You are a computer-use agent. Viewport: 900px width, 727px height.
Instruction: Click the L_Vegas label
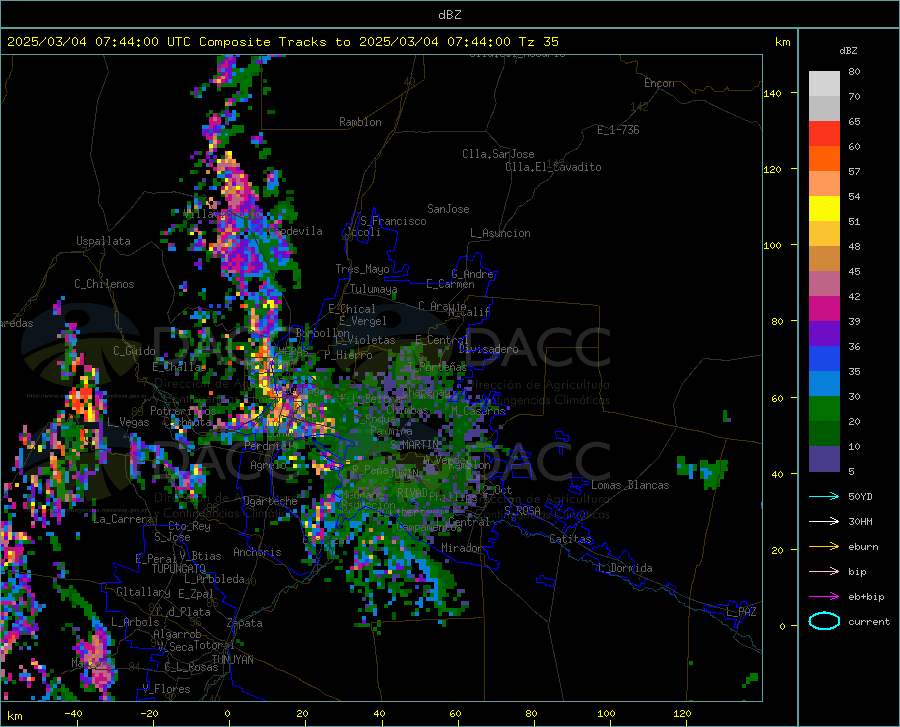click(x=128, y=422)
